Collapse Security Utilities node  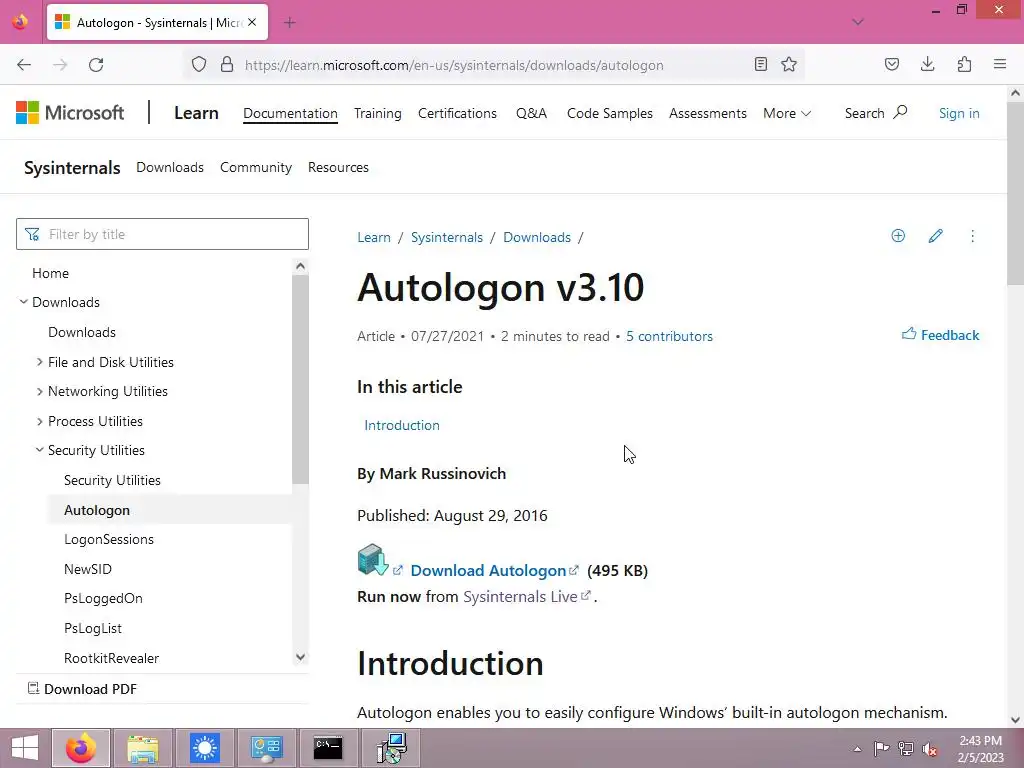[40, 450]
